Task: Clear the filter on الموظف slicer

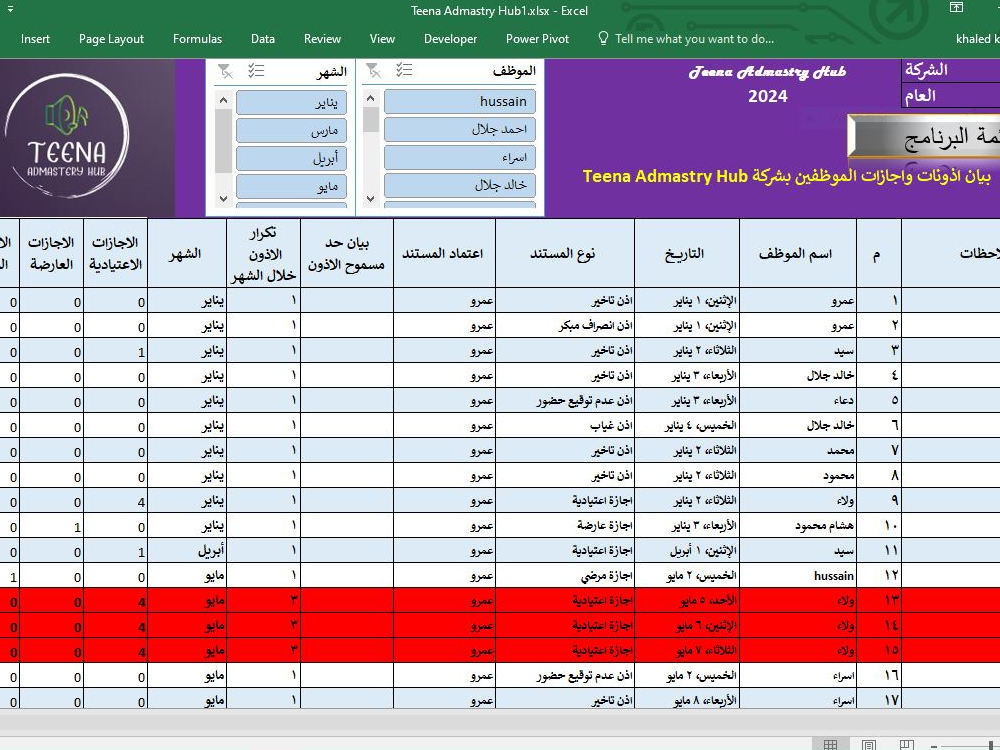Action: (373, 71)
